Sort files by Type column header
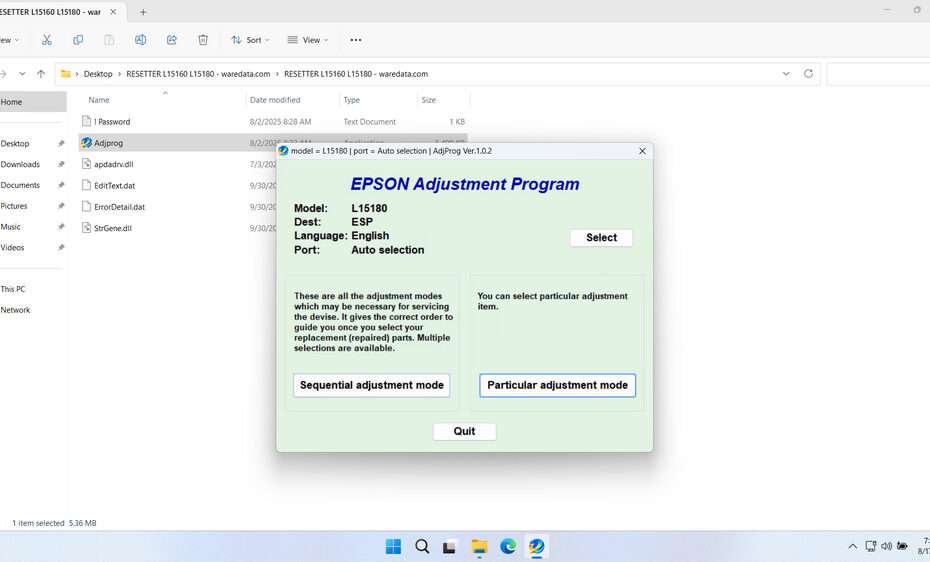 coord(352,100)
